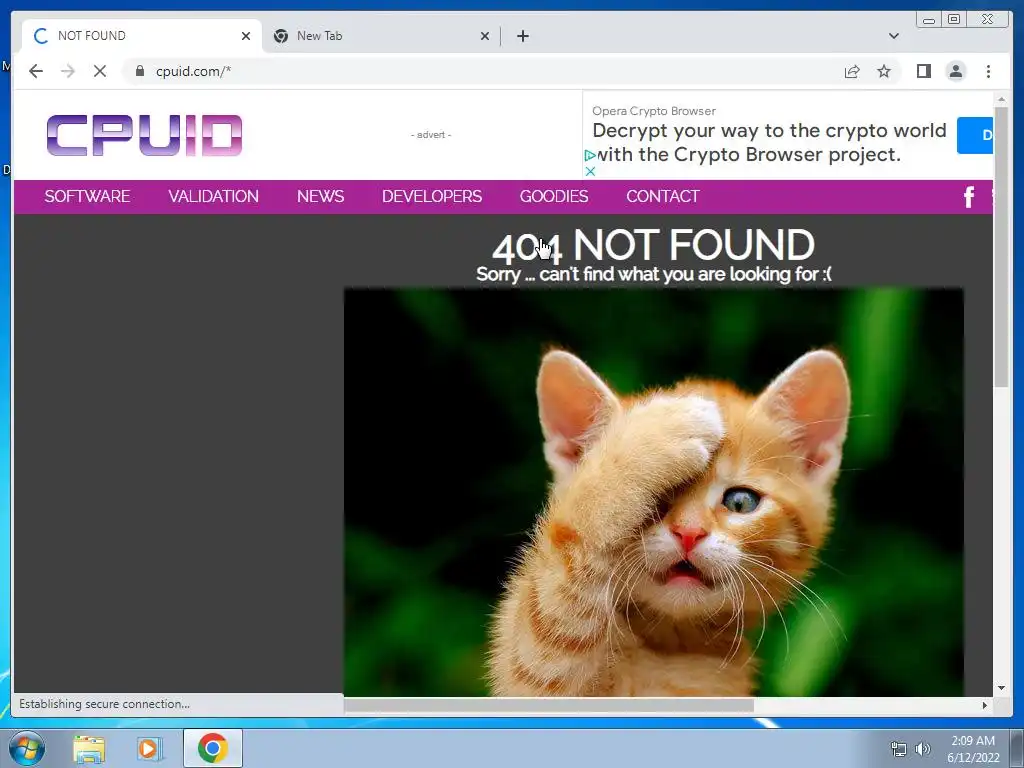This screenshot has width=1024, height=768.
Task: Open the Chrome three-dot menu
Action: (988, 71)
